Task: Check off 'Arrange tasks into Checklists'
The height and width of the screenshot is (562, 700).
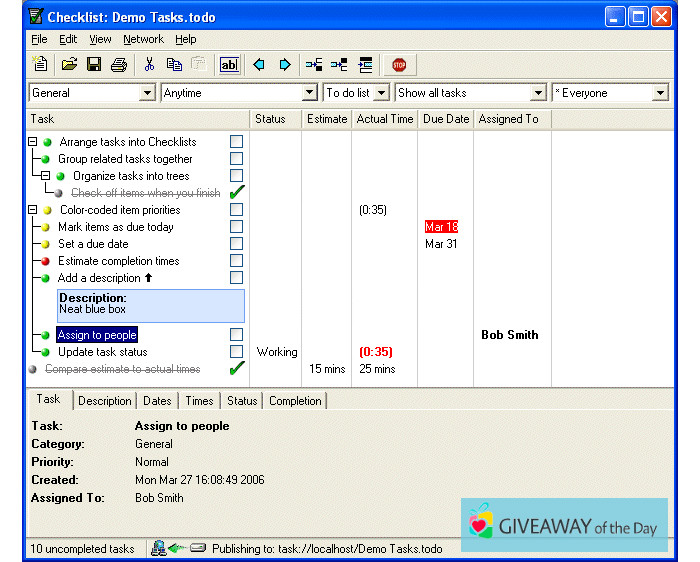Action: click(236, 142)
